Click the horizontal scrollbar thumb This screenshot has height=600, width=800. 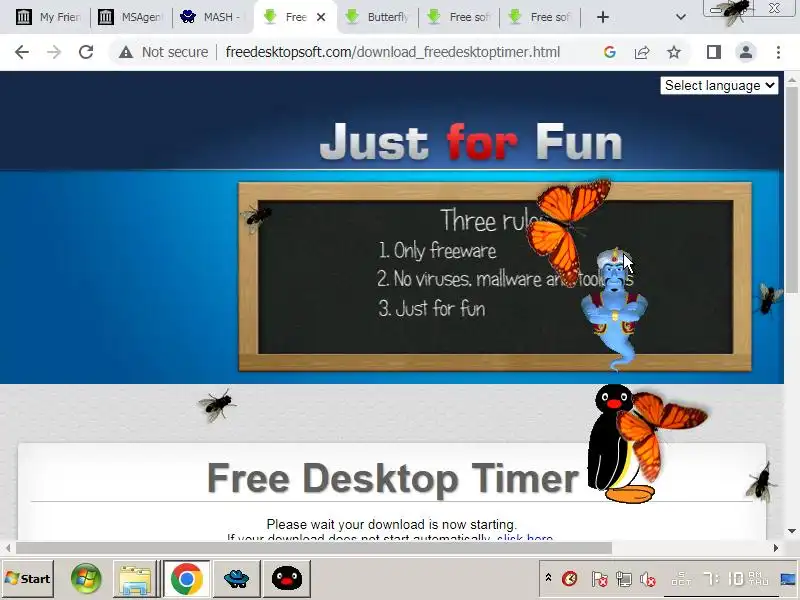point(314,548)
